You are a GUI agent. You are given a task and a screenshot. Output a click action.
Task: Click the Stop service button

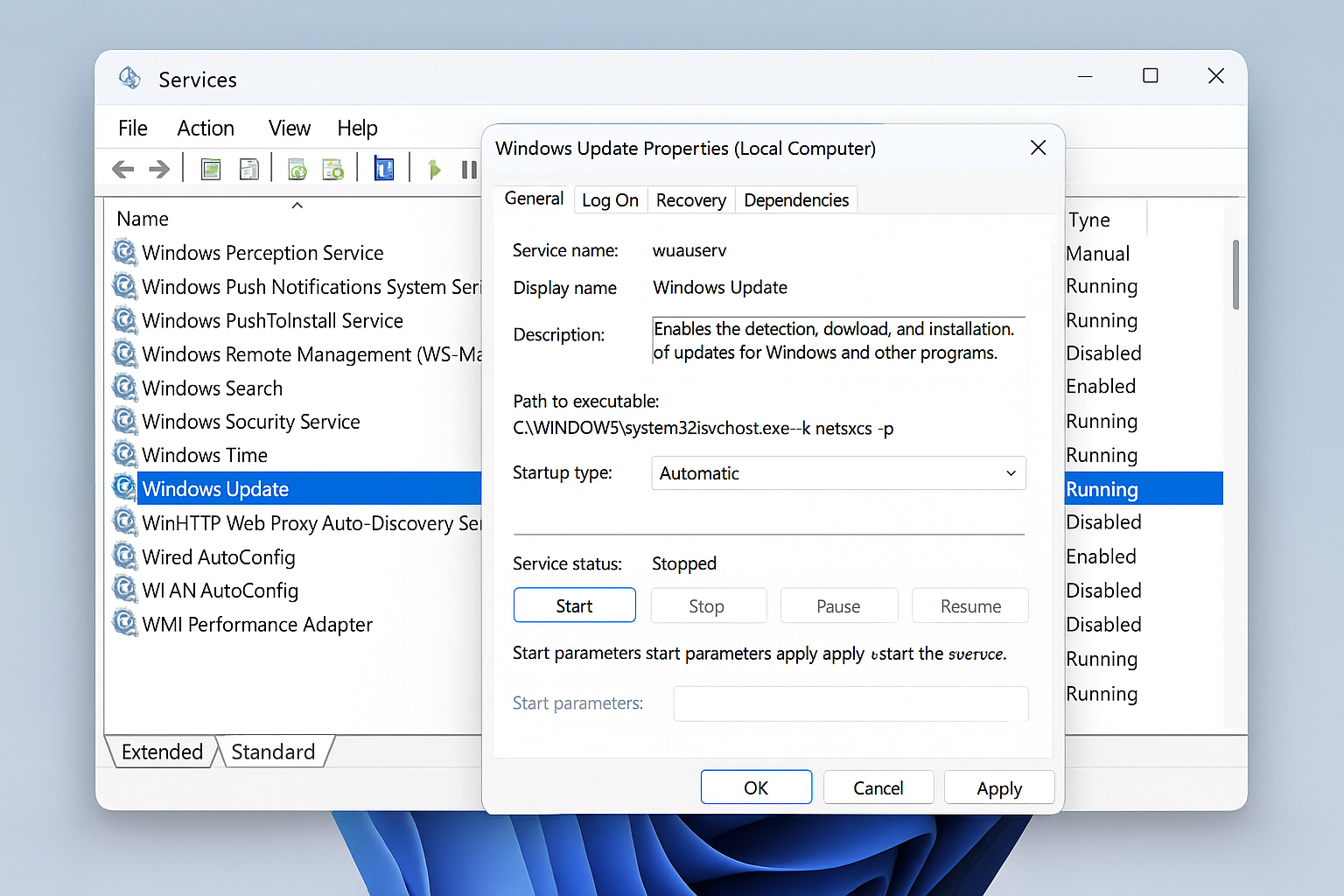click(x=708, y=605)
